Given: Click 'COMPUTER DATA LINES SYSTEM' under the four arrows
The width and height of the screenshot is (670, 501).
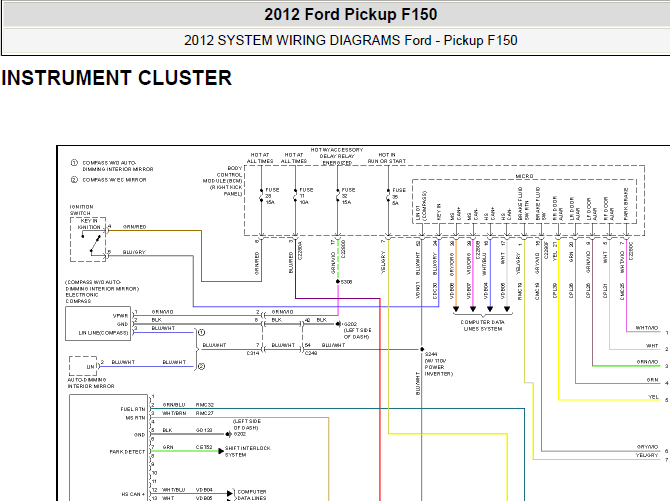Looking at the screenshot, I should [482, 325].
